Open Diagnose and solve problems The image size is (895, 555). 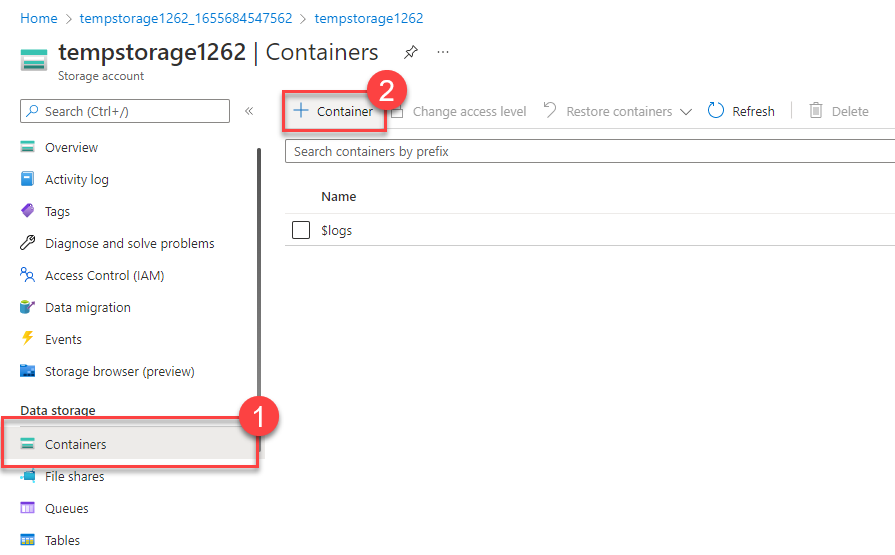(x=129, y=244)
